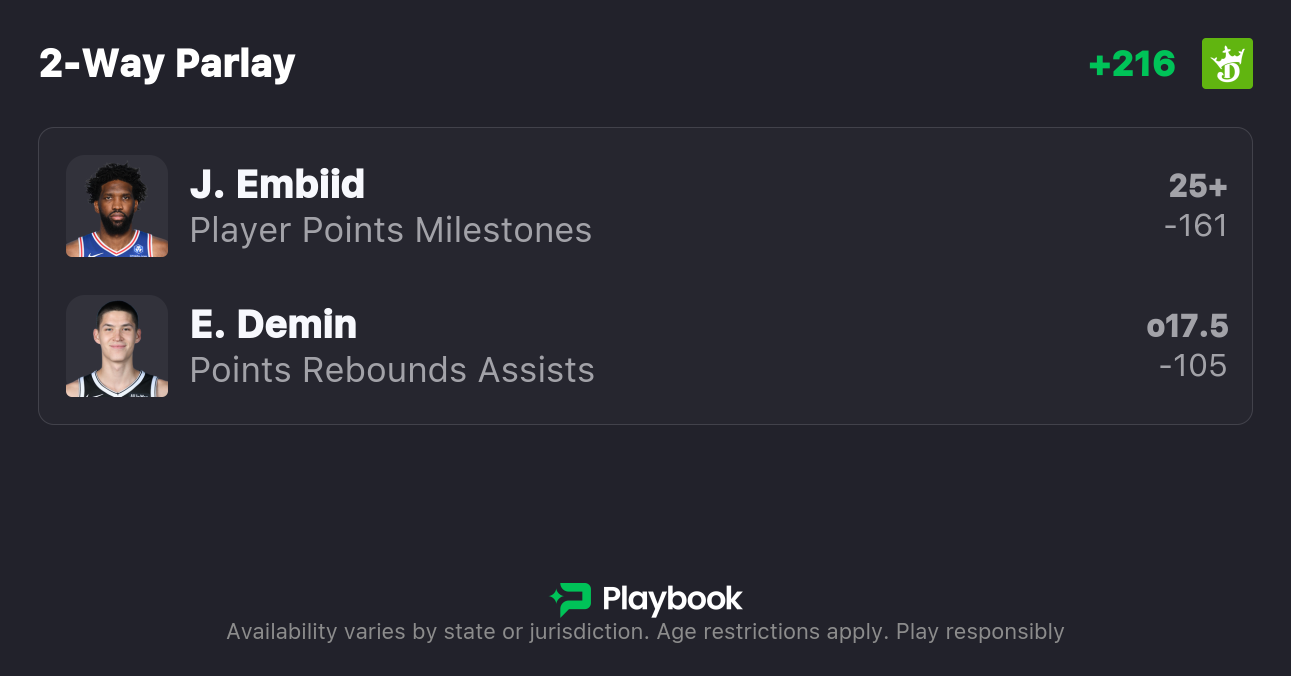The width and height of the screenshot is (1291, 676).
Task: Click the J. Embiid player name
Action: 277,184
